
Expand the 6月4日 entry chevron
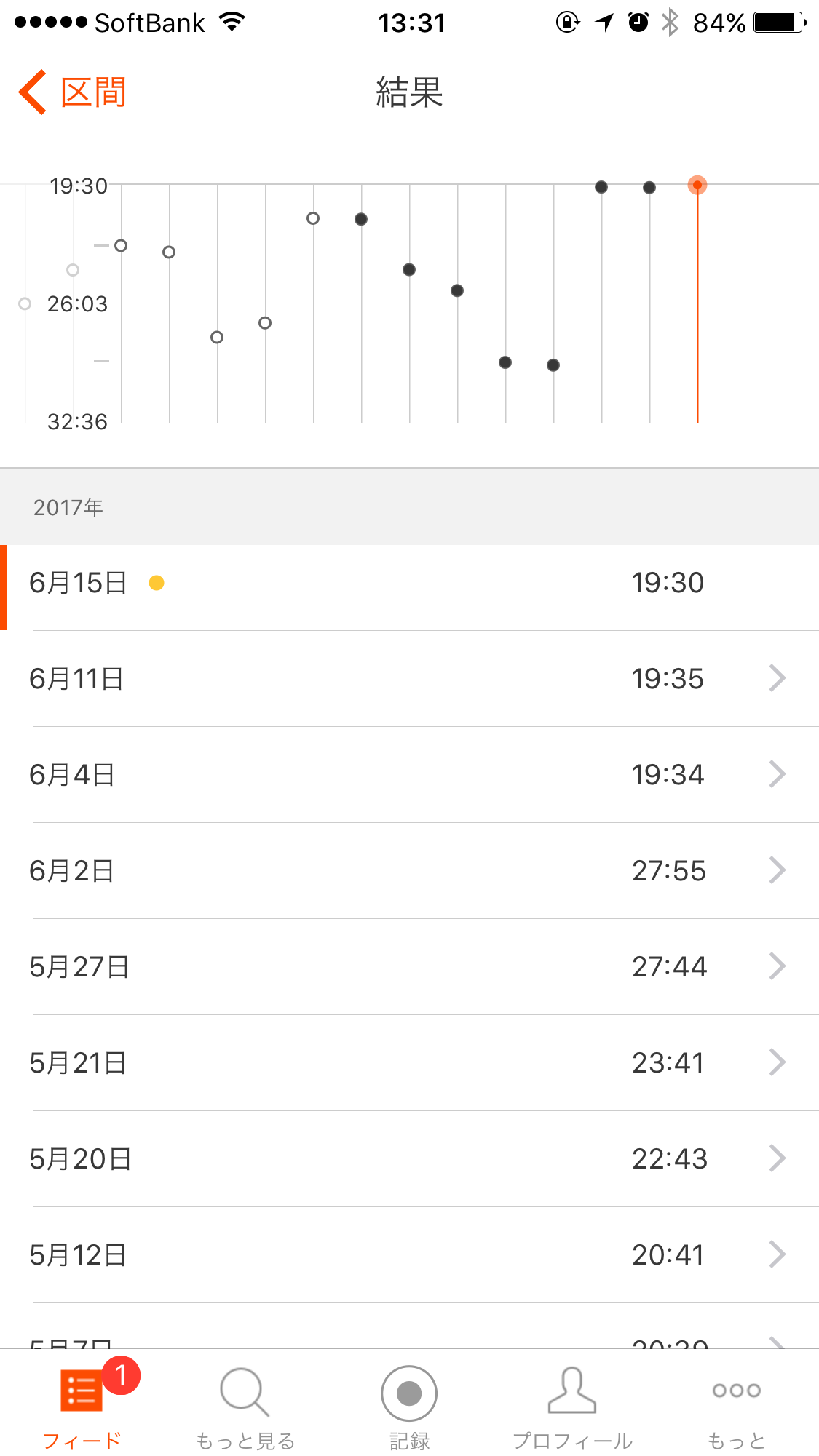pos(777,774)
